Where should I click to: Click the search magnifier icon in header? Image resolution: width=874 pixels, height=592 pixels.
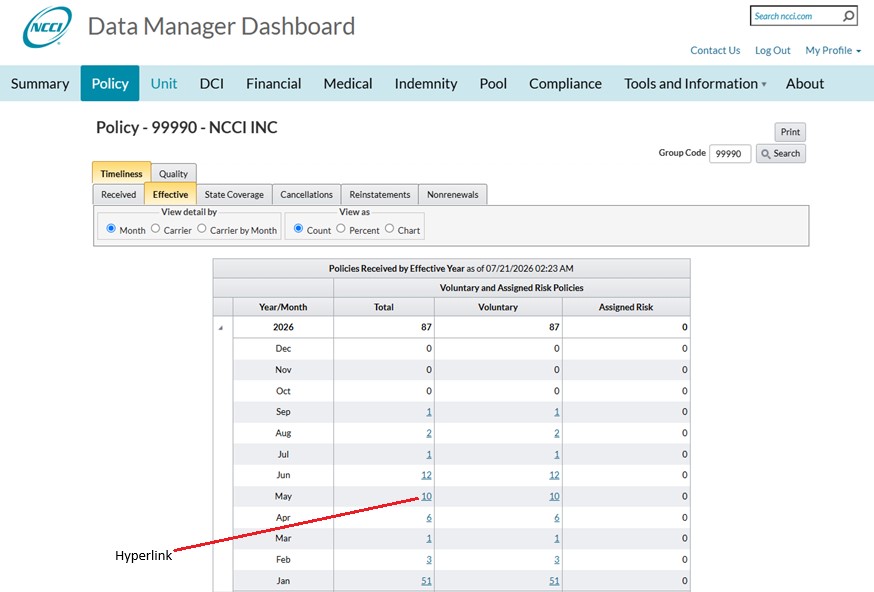848,16
